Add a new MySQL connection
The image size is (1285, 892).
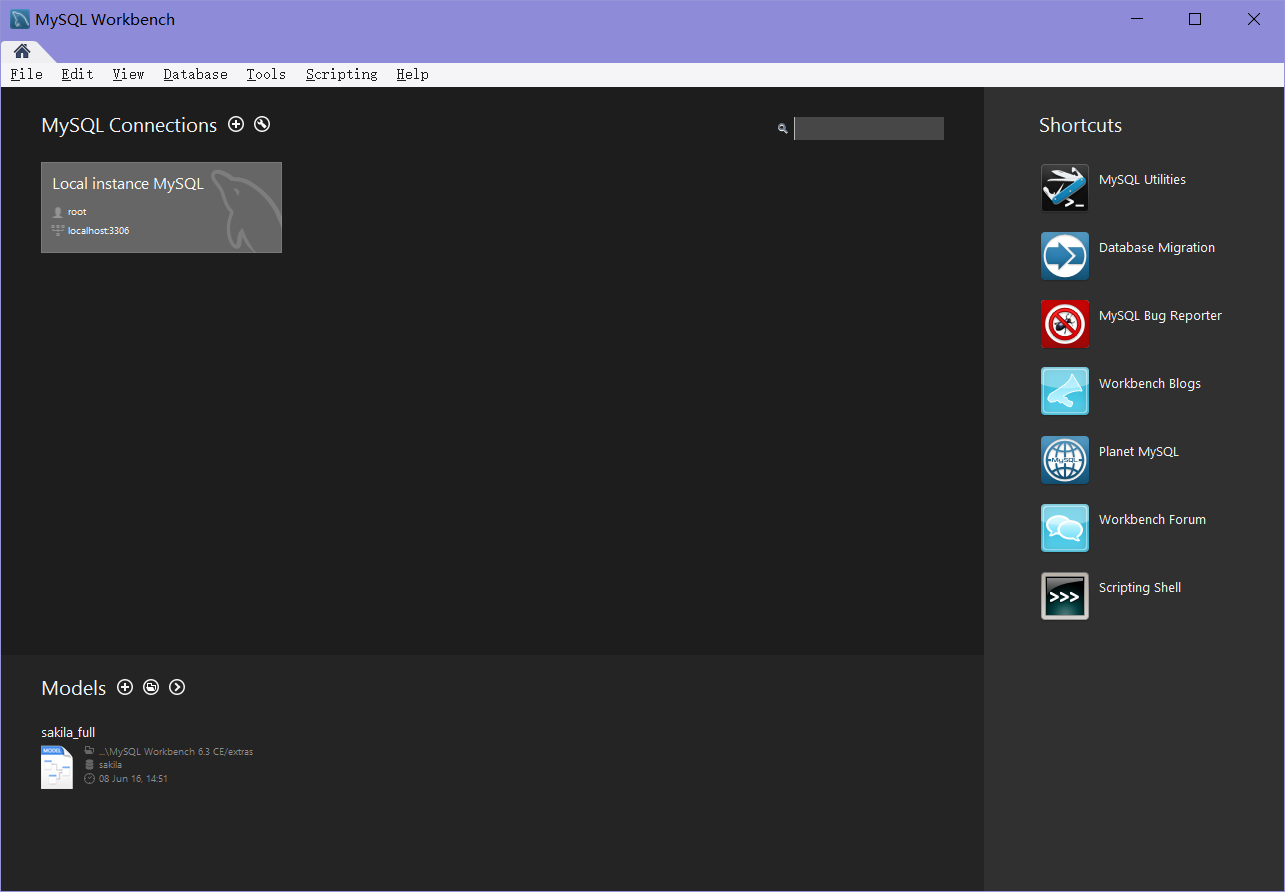[x=236, y=124]
